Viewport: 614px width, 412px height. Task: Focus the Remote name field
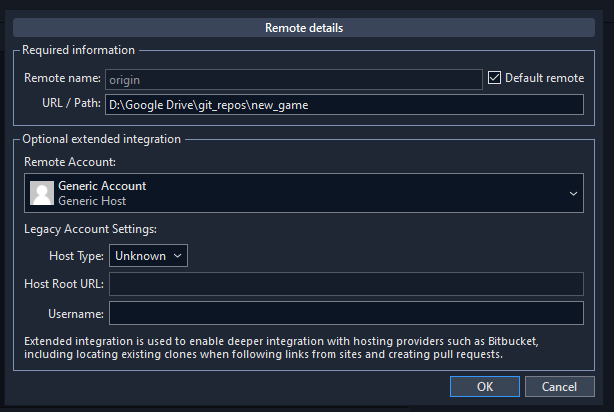coord(294,80)
